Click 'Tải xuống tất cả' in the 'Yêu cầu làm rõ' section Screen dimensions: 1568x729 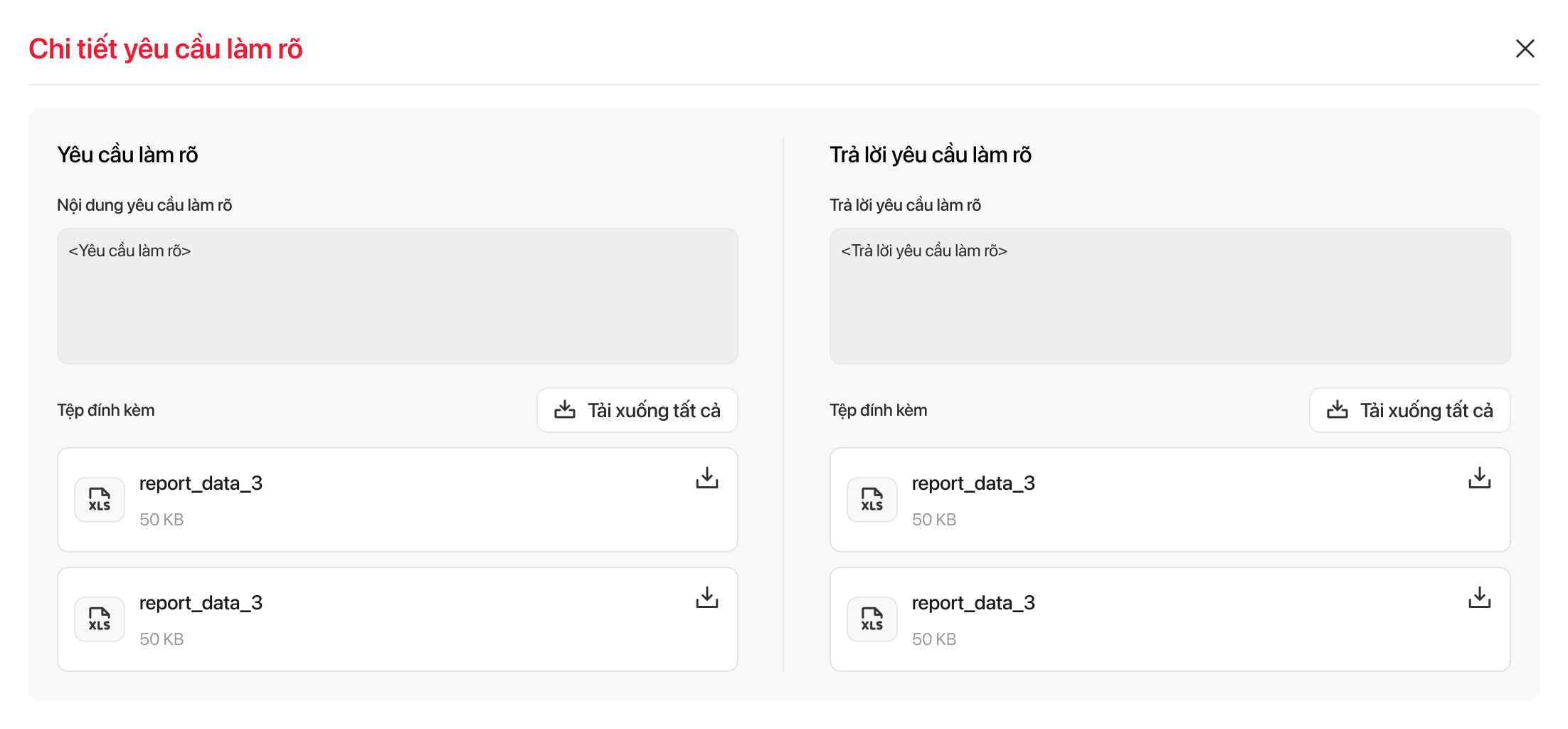[x=637, y=410]
